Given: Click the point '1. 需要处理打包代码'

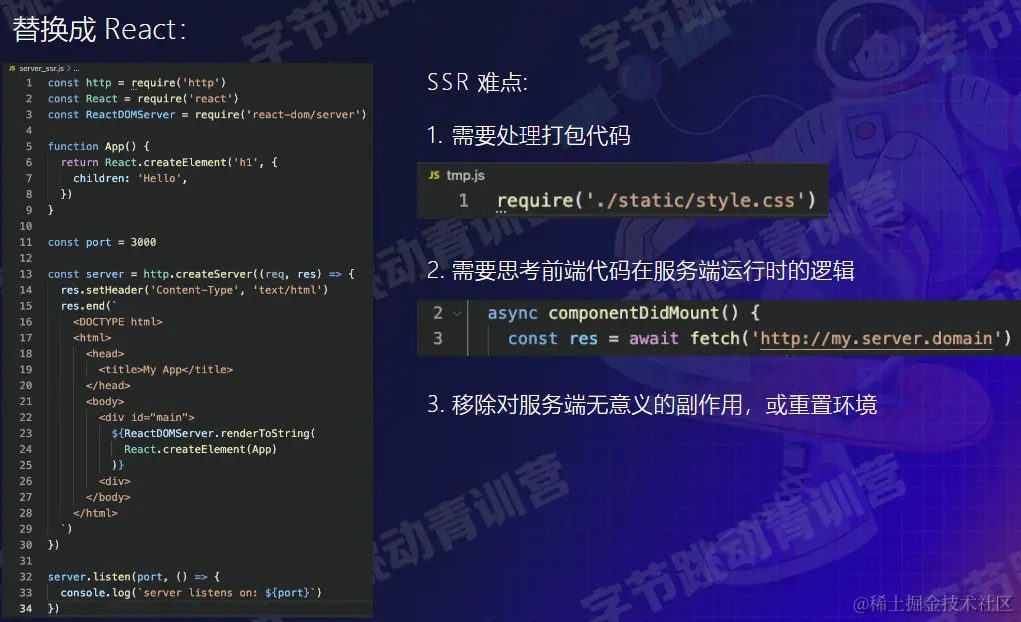Looking at the screenshot, I should 528,135.
